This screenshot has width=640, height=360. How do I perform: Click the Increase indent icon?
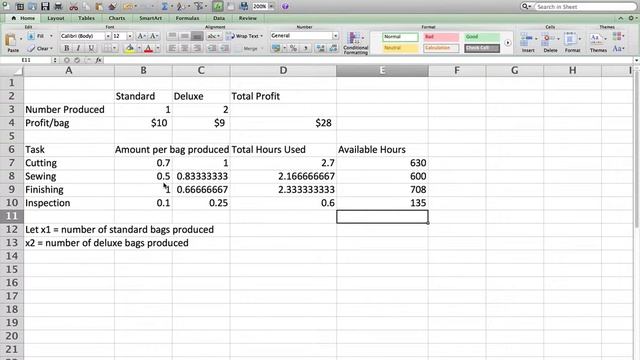pos(224,48)
